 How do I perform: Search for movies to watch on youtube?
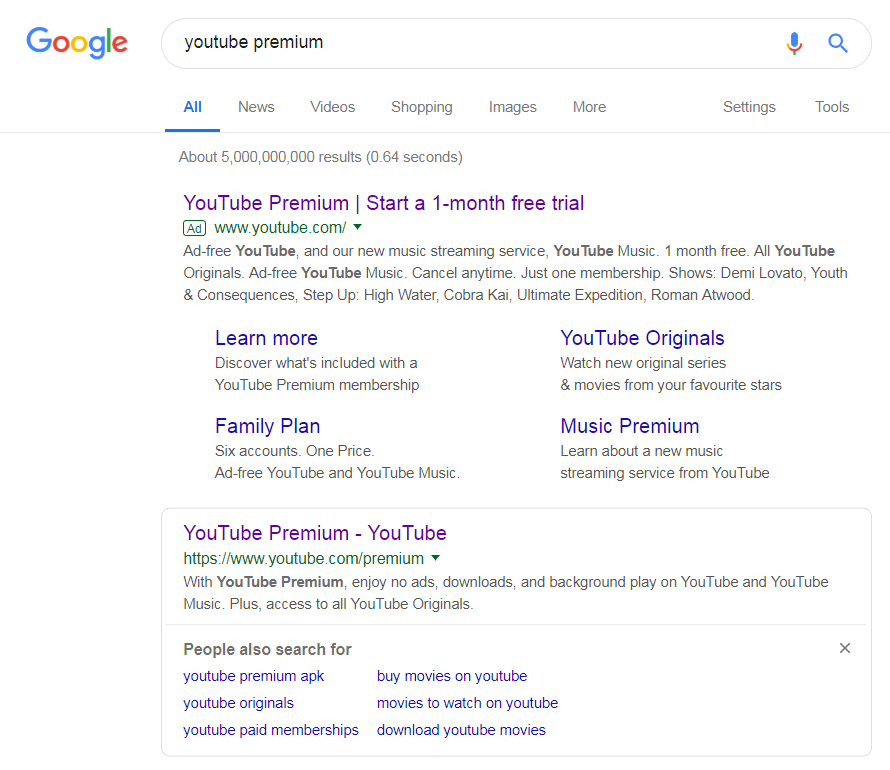[x=467, y=702]
